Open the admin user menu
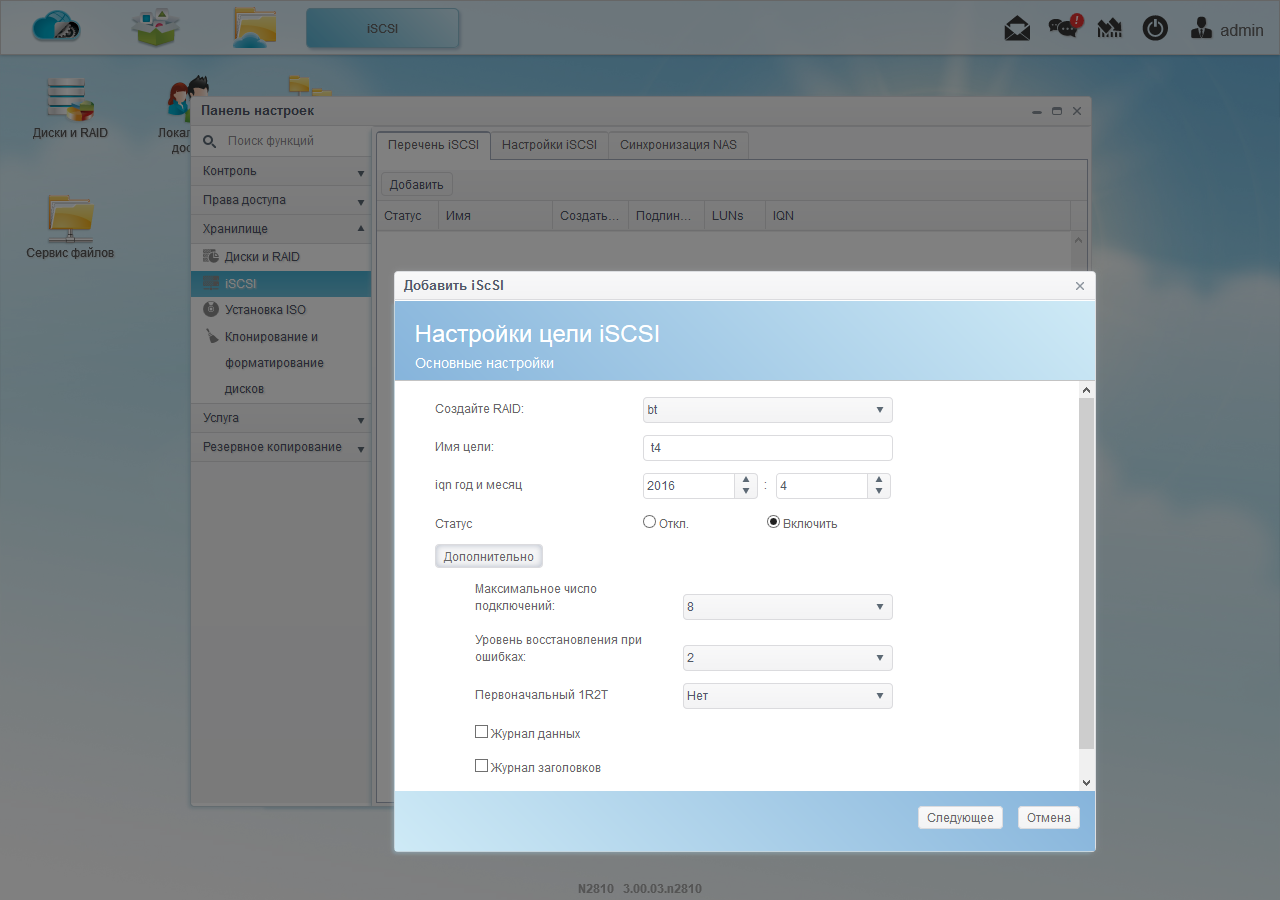 click(1227, 29)
